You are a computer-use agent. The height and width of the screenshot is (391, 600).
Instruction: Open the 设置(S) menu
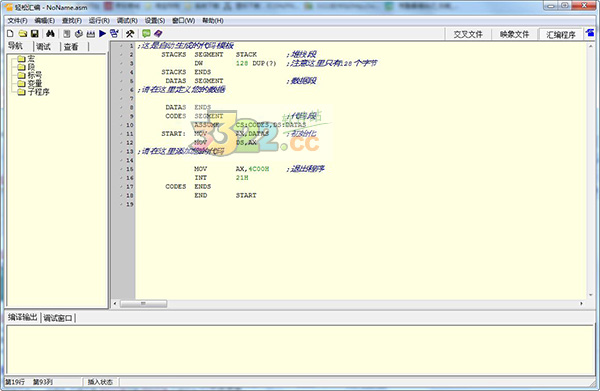click(155, 21)
